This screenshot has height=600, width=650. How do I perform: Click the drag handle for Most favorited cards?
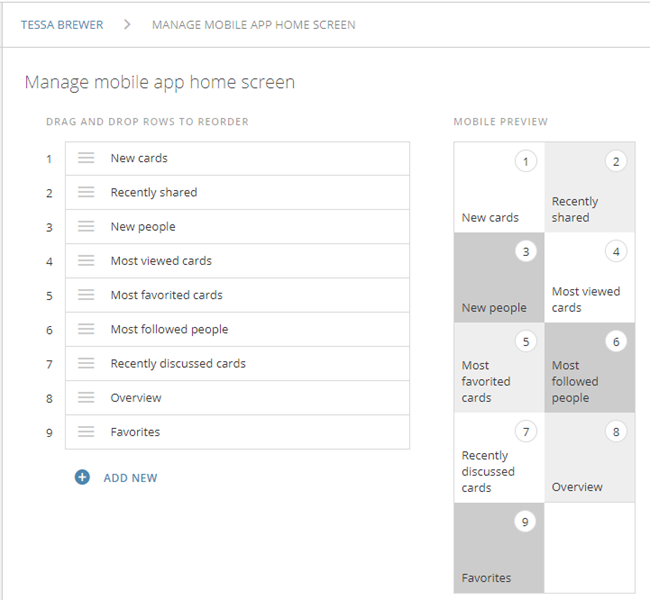click(x=86, y=295)
